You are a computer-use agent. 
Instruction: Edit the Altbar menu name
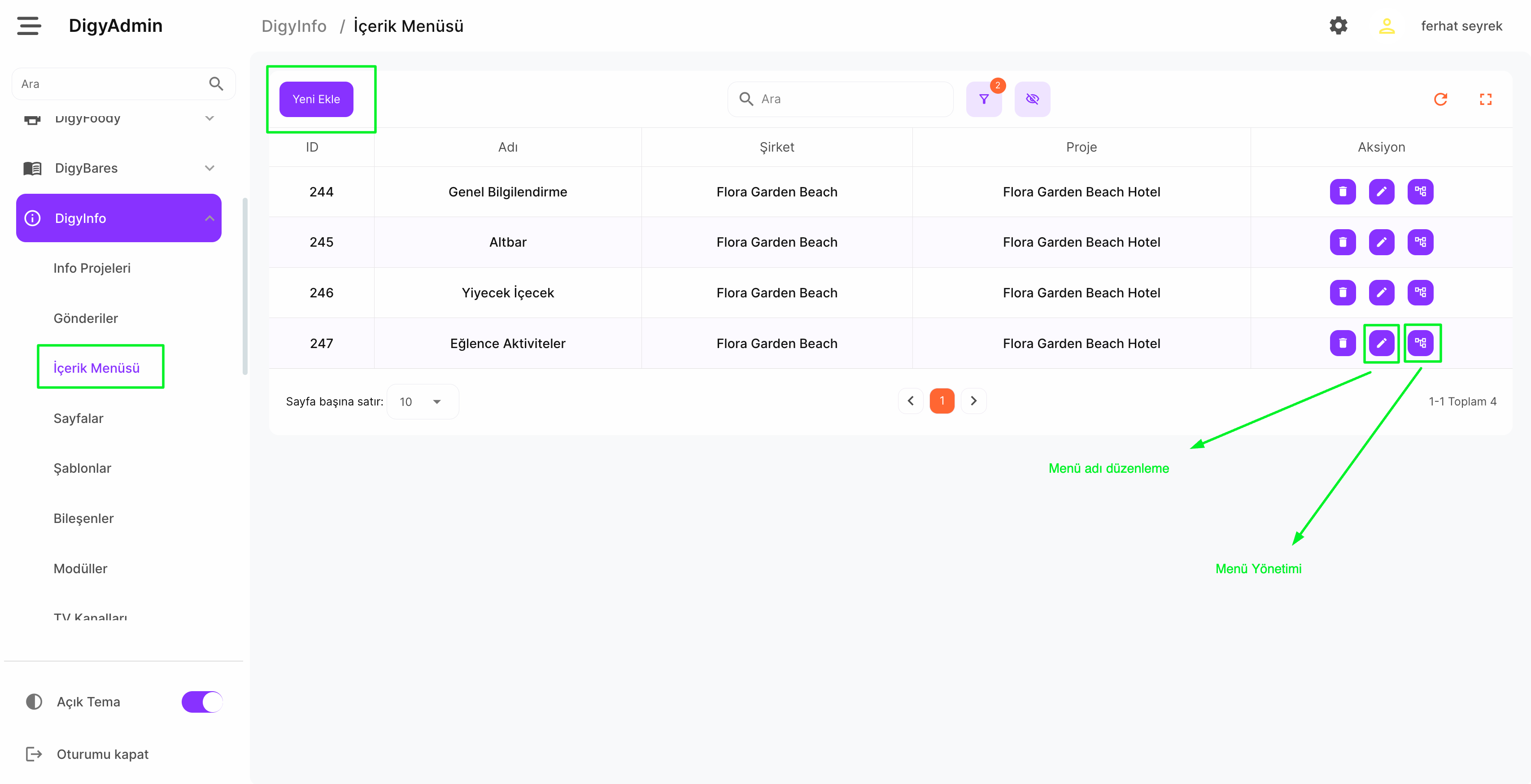coord(1381,242)
